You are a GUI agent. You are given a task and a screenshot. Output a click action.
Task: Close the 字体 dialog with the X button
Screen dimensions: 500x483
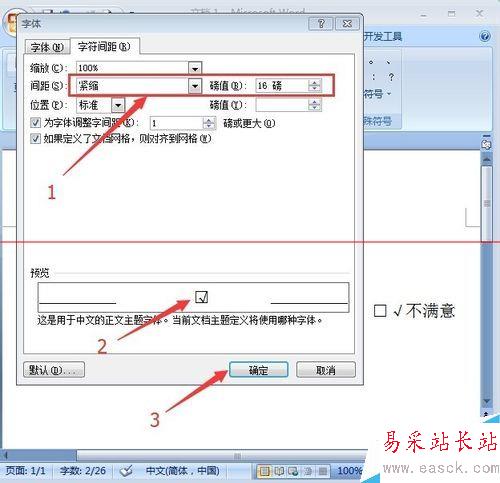[x=347, y=24]
